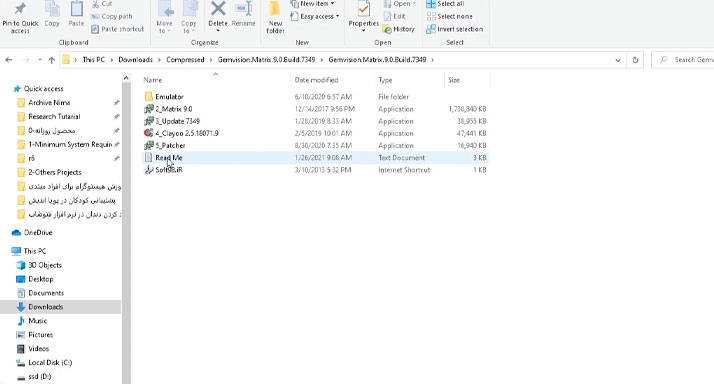This screenshot has width=714, height=384.
Task: Select the 4_Clayoo 2.5.18071.9 installer
Action: (187, 133)
